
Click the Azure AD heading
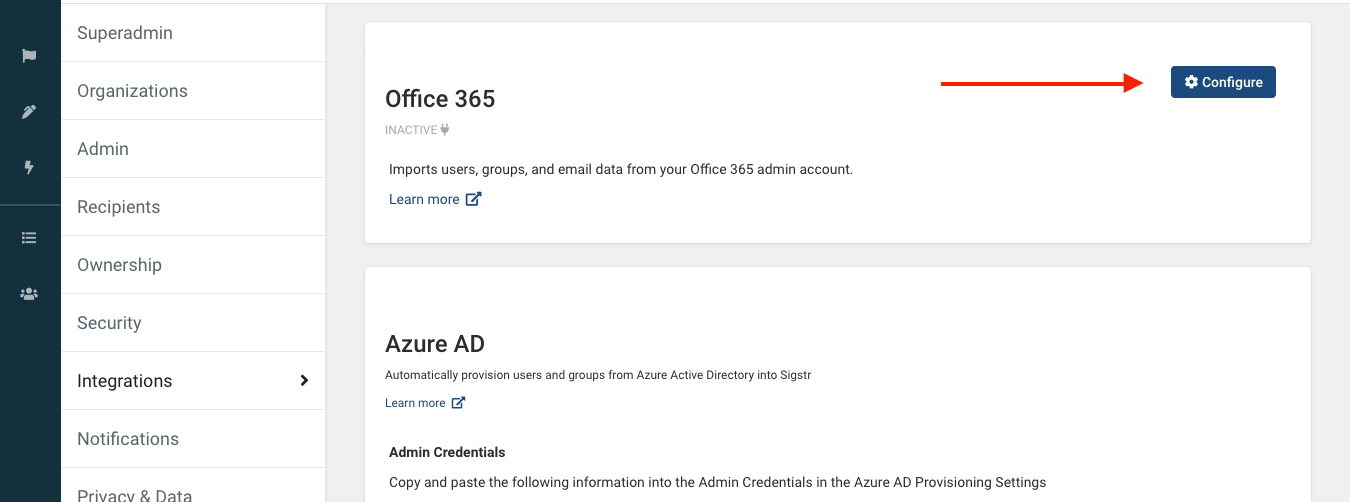(435, 344)
